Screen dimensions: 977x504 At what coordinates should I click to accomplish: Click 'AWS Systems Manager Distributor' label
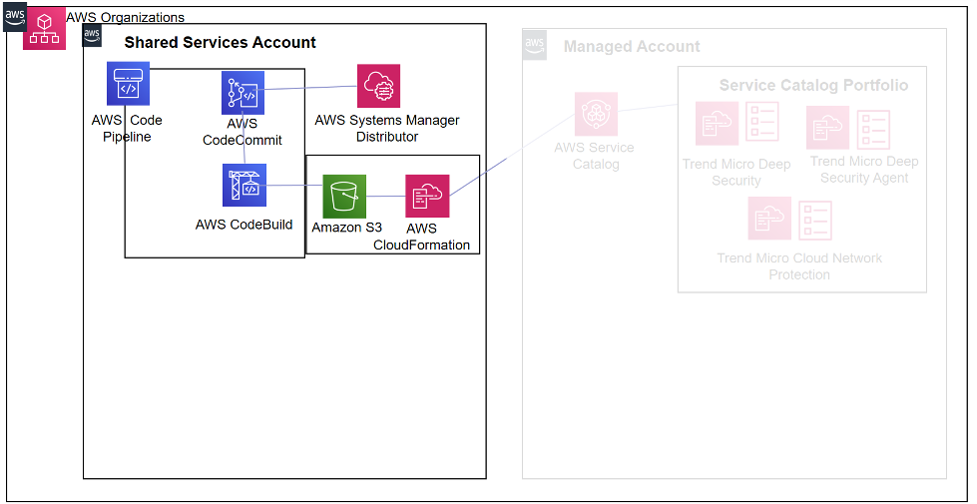pyautogui.click(x=387, y=128)
